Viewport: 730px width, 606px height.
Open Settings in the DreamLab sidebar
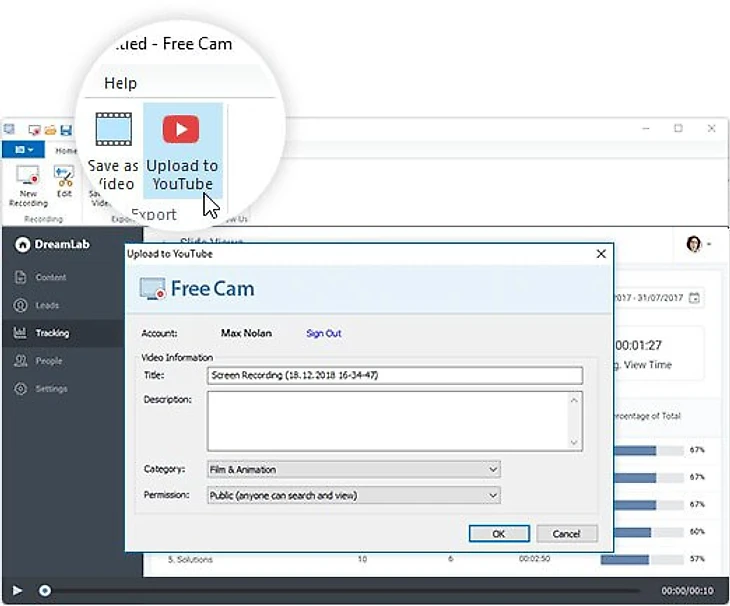(51, 389)
